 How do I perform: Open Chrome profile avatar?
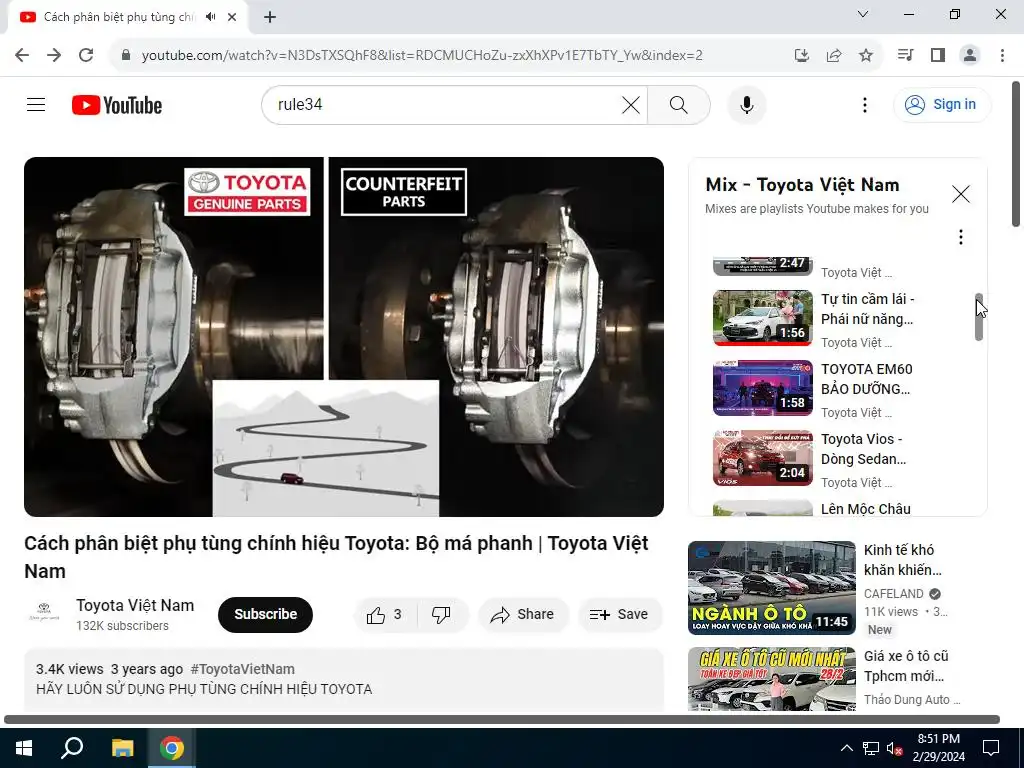[970, 55]
